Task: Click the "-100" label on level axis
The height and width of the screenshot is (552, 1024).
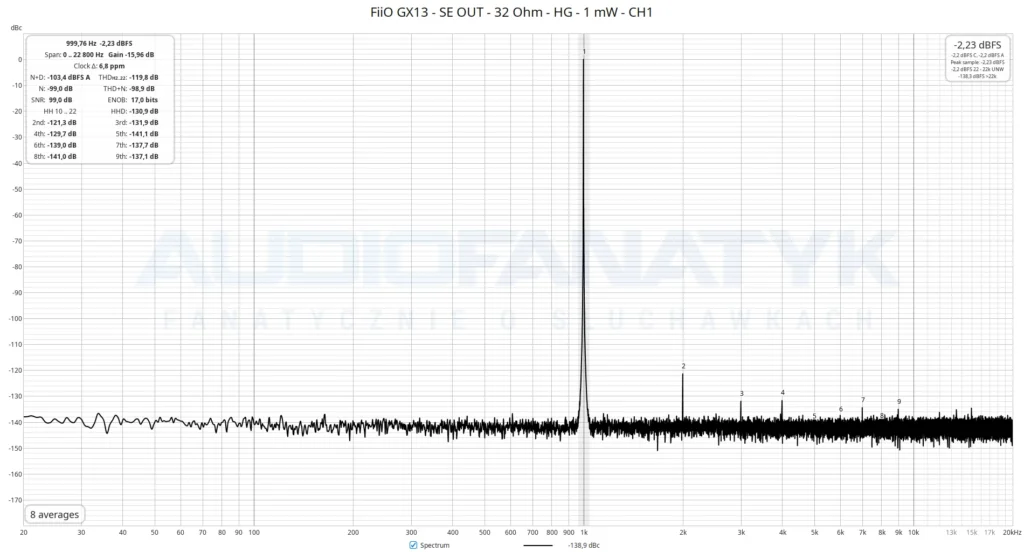Action: tap(15, 319)
